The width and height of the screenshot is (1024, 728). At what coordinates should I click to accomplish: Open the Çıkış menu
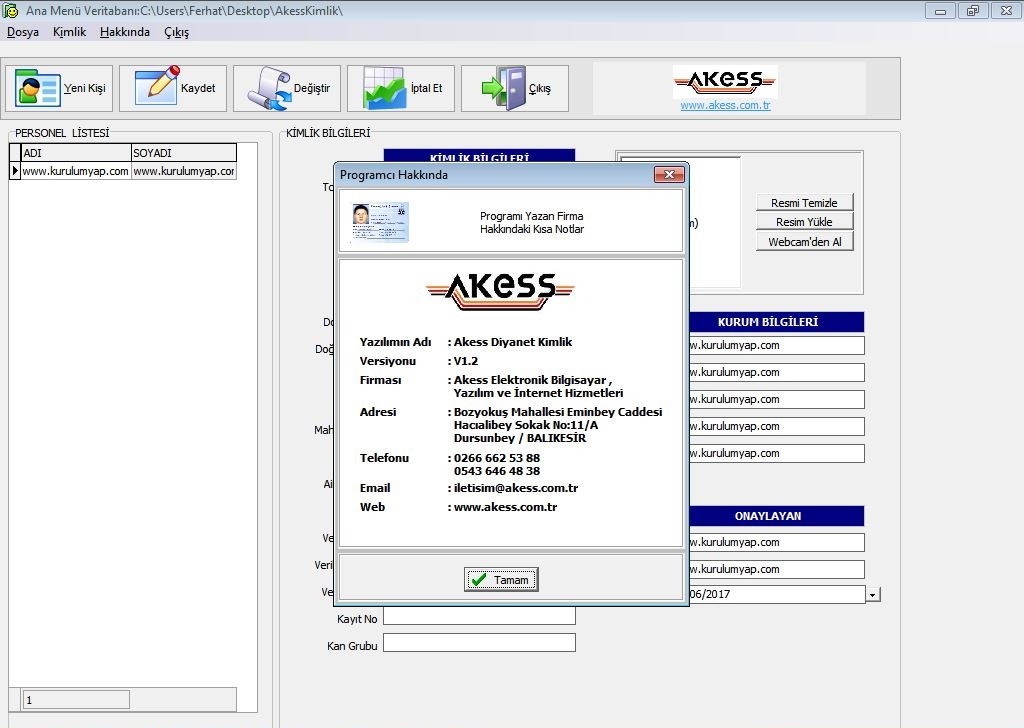(176, 32)
